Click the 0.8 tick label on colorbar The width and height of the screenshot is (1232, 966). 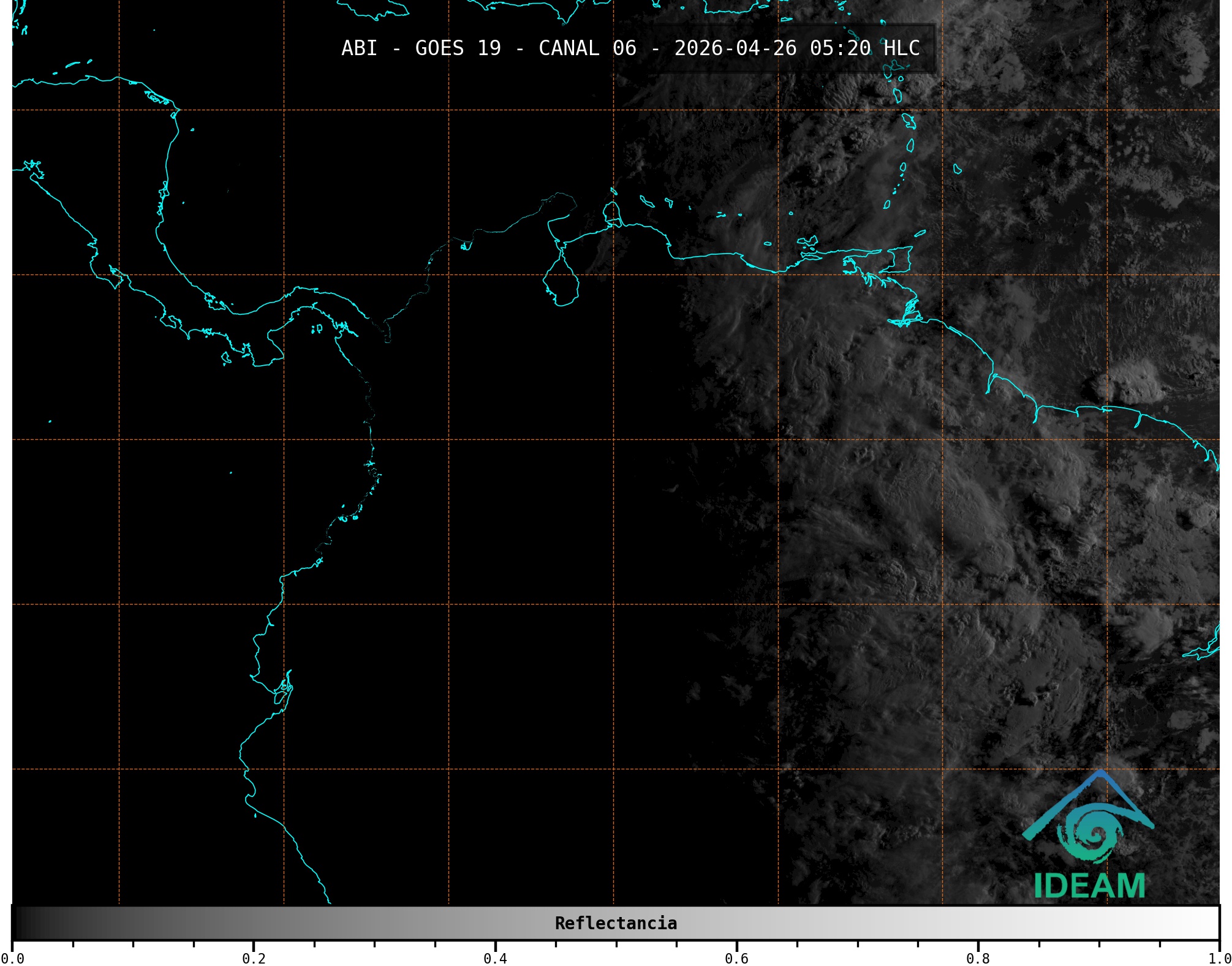pos(978,958)
